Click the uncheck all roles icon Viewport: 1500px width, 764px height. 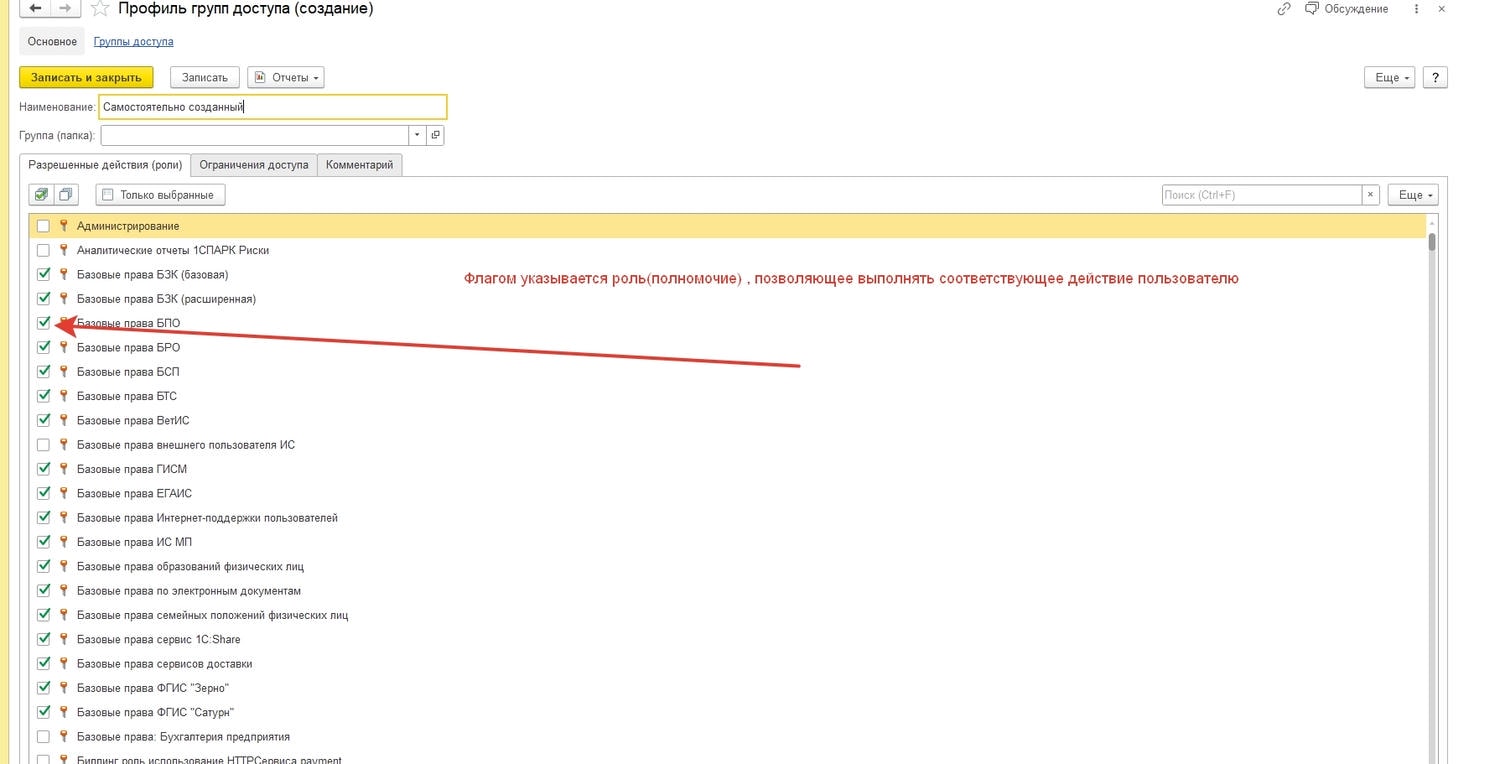[x=66, y=195]
